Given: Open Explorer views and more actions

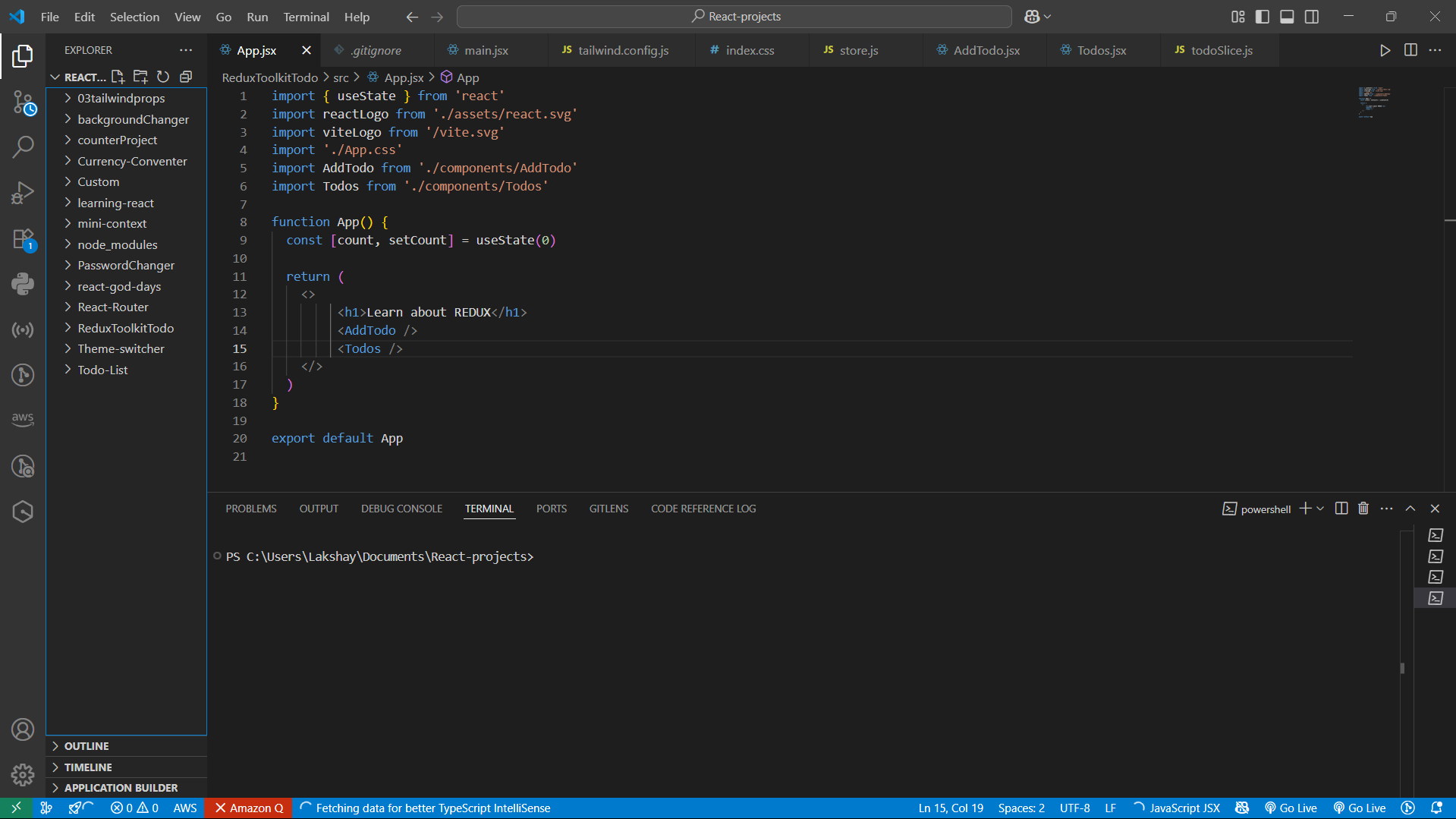Looking at the screenshot, I should click(186, 50).
